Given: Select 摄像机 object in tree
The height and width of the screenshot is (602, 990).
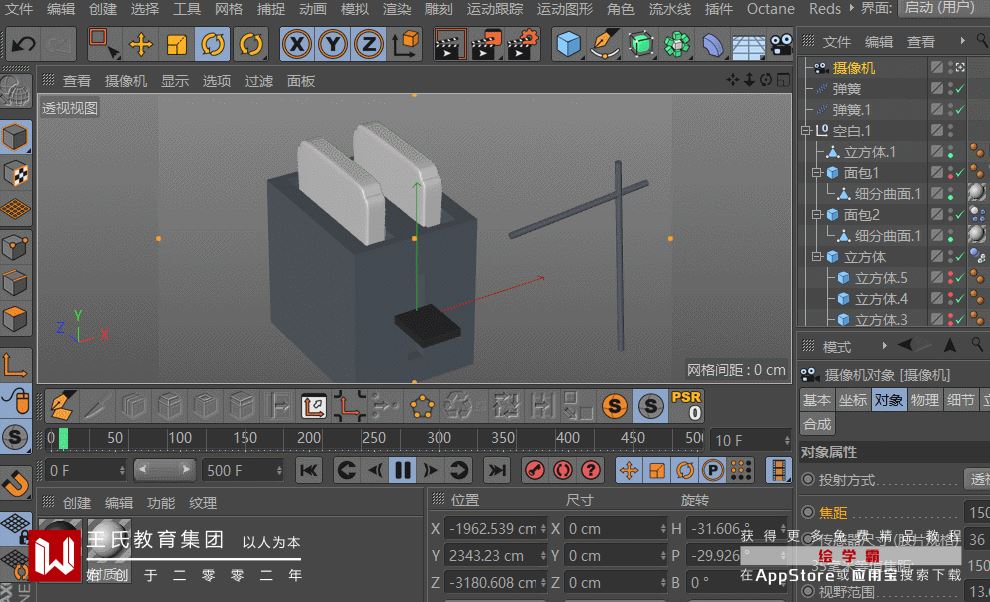Looking at the screenshot, I should [x=854, y=68].
